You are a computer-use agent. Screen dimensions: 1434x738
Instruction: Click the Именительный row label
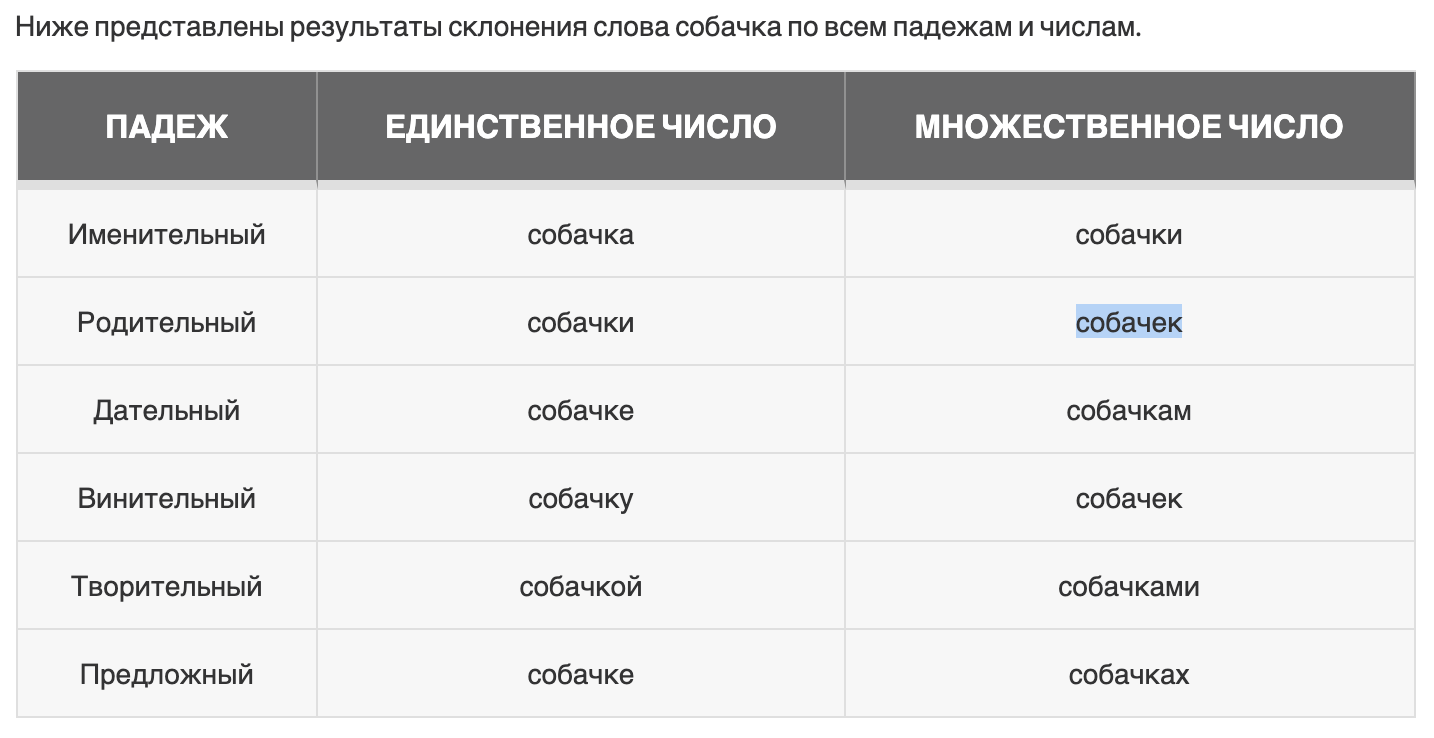167,235
